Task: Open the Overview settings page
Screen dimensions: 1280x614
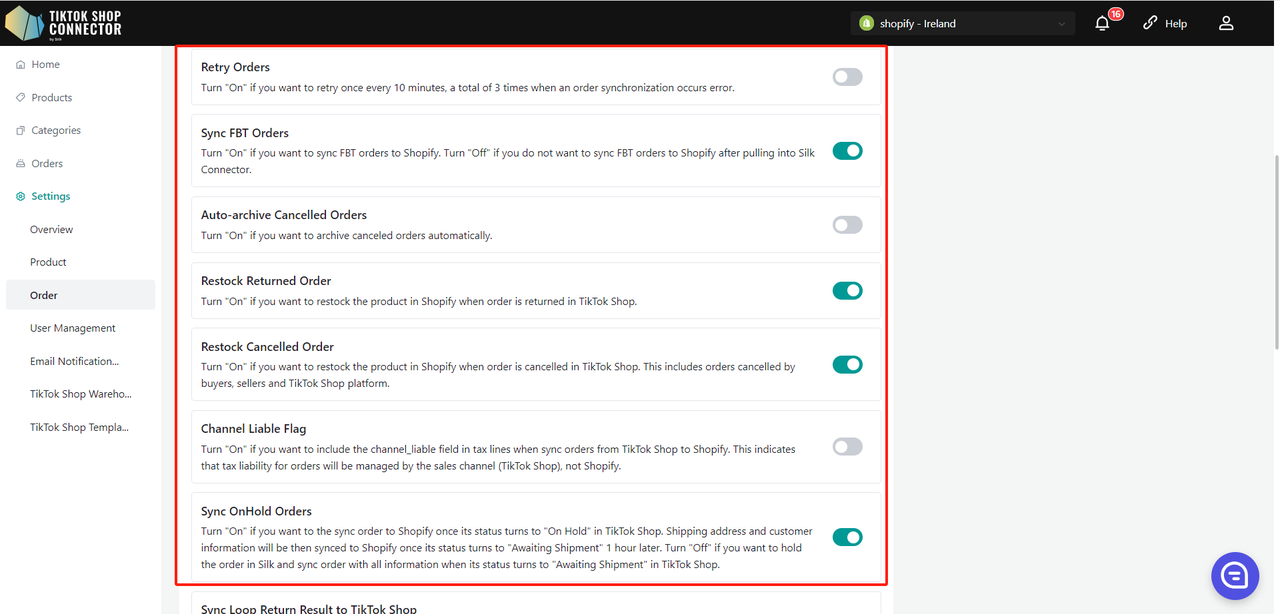Action: [51, 230]
